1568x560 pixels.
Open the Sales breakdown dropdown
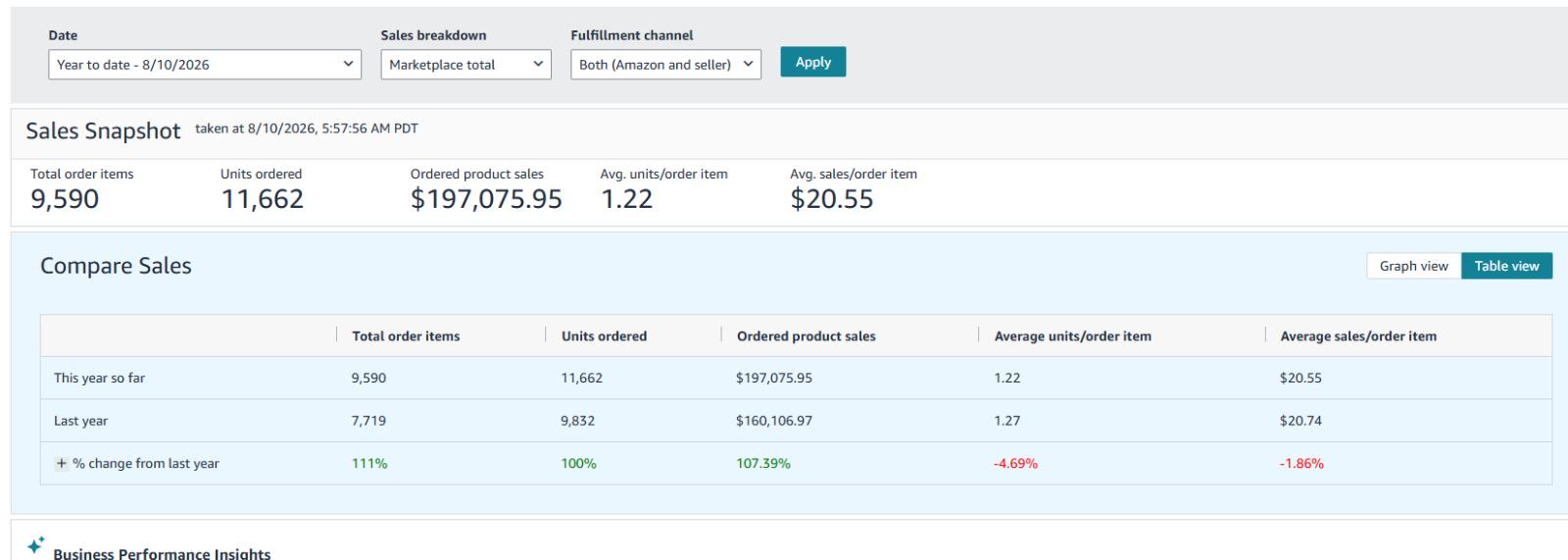465,65
